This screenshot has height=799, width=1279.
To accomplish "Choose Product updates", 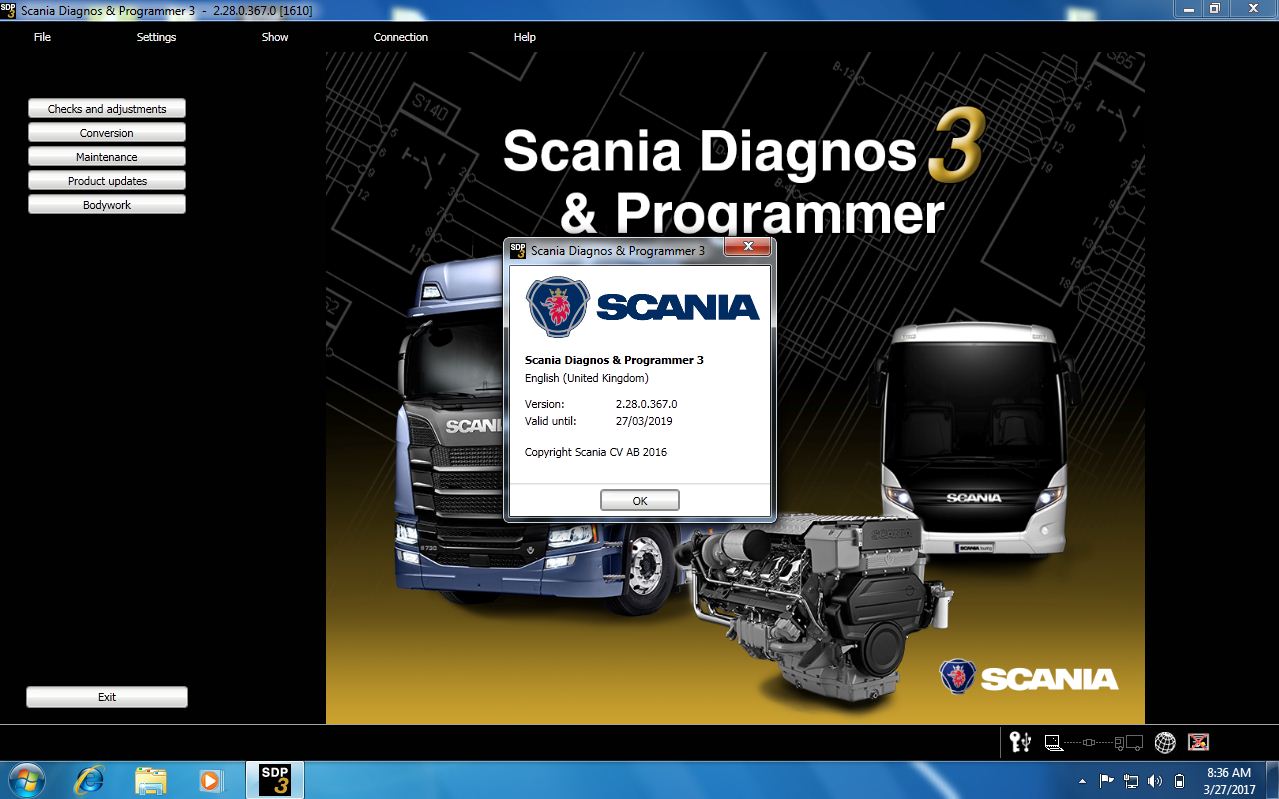I will 107,181.
